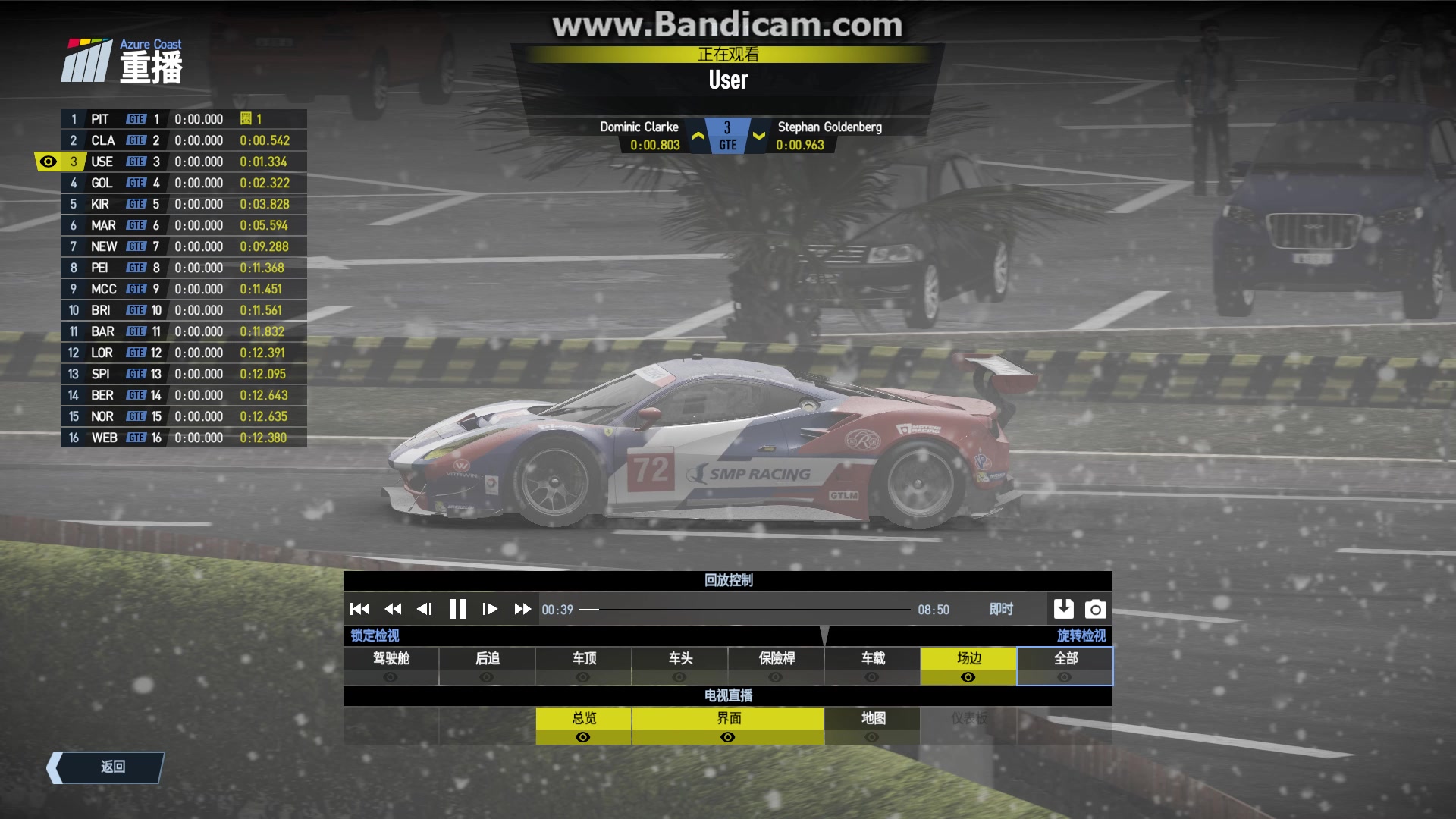1456x819 pixels.
Task: Select the SPI driver in standings
Action: pyautogui.click(x=184, y=374)
